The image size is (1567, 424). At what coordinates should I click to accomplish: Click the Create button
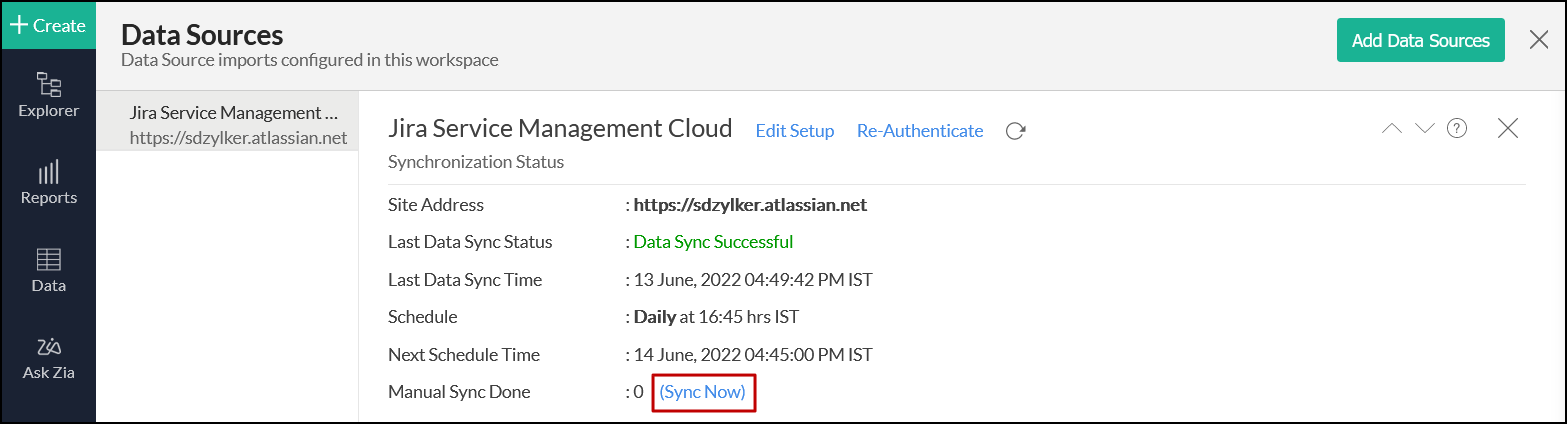(x=48, y=25)
